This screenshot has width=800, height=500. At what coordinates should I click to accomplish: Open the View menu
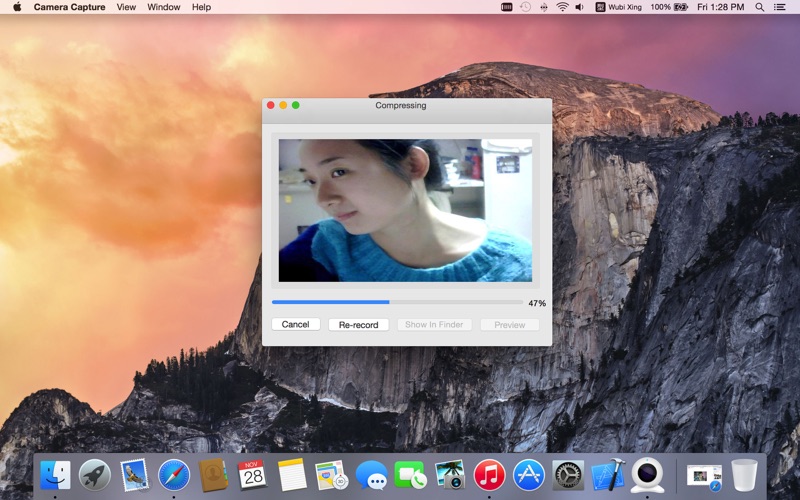coord(126,7)
